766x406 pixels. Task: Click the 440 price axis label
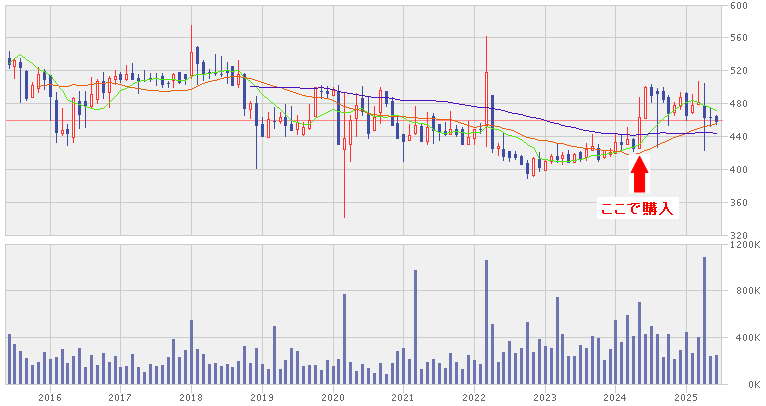point(738,136)
